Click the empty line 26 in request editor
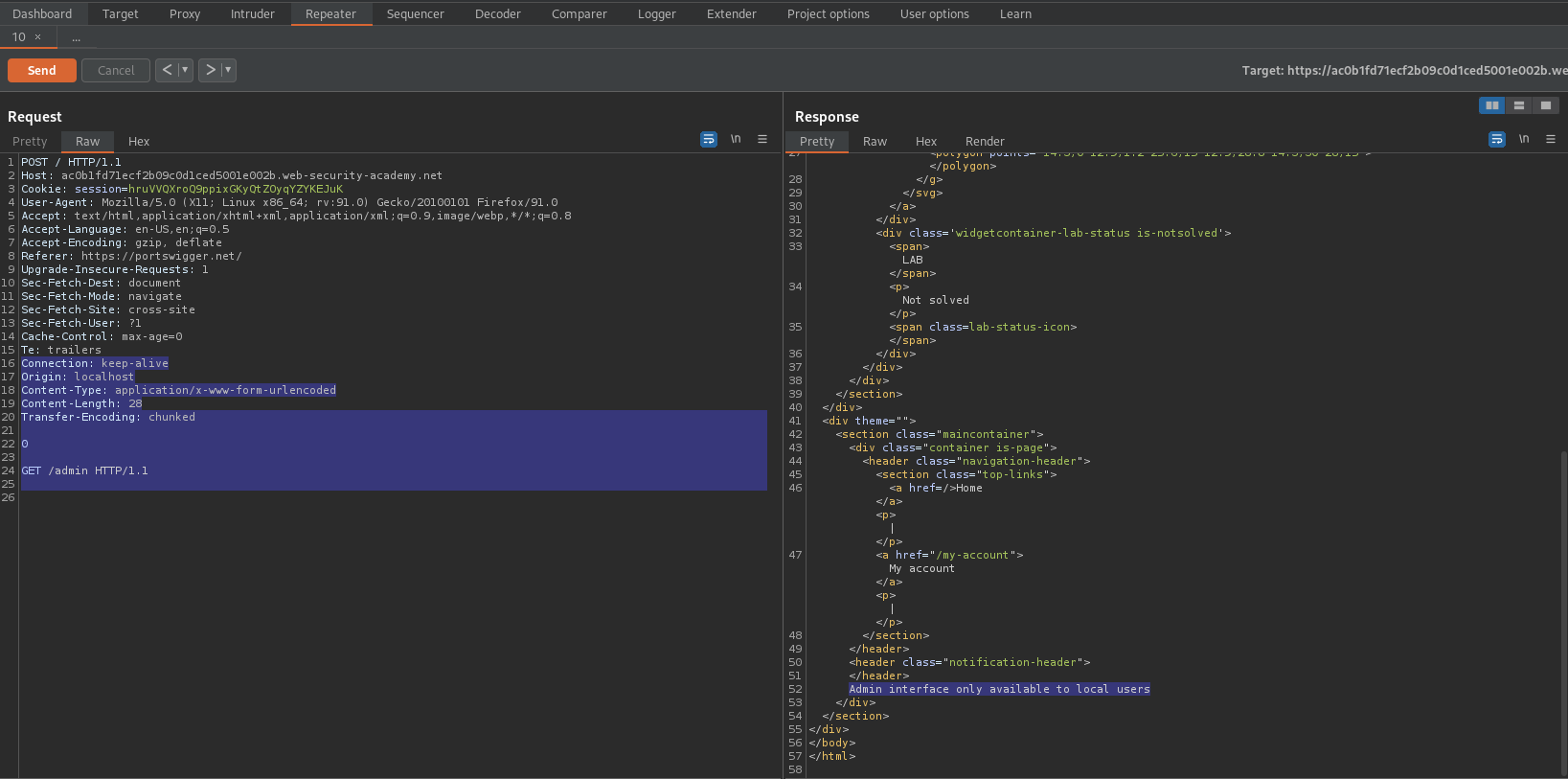This screenshot has width=1568, height=779. (x=394, y=497)
